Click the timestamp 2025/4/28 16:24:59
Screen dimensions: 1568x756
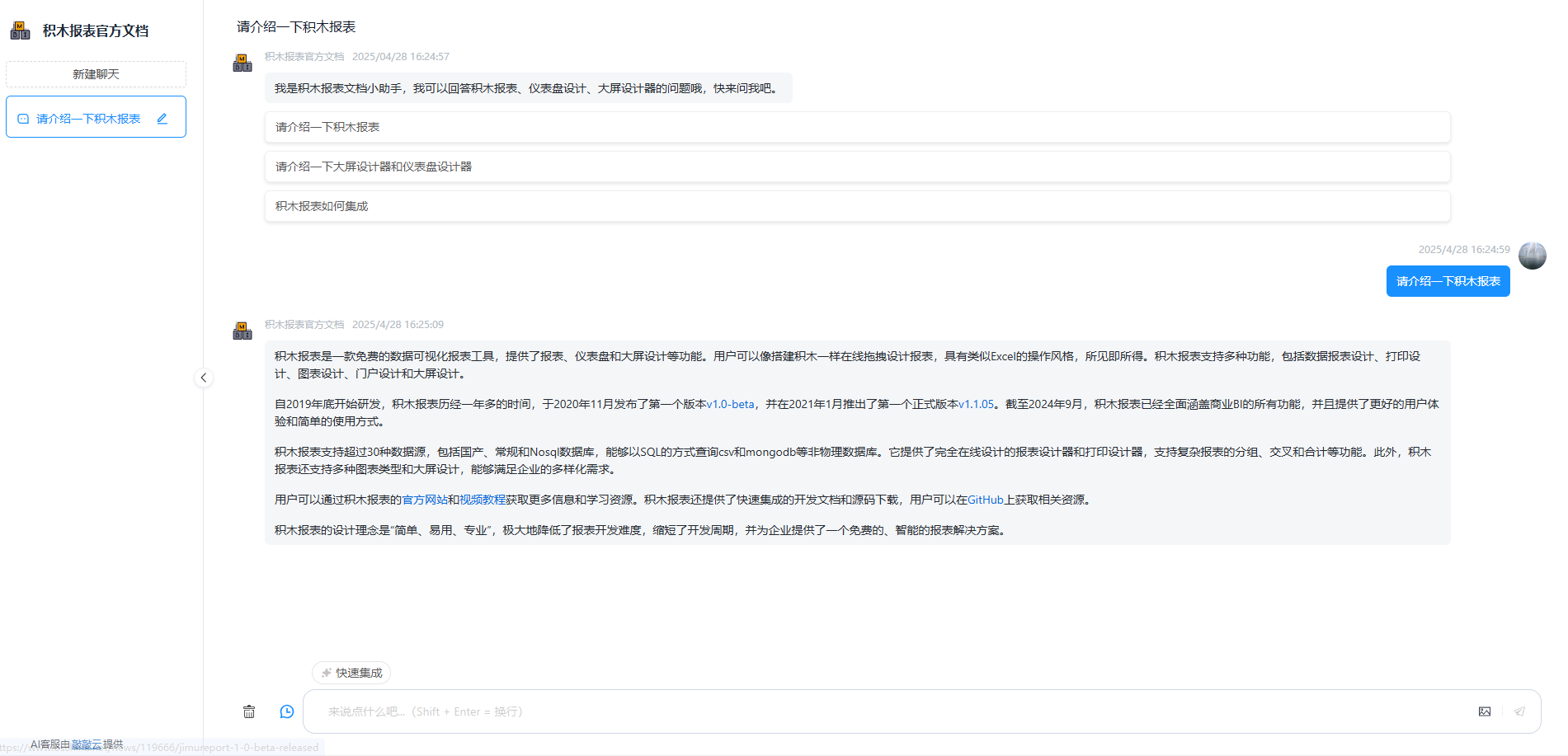[1464, 250]
